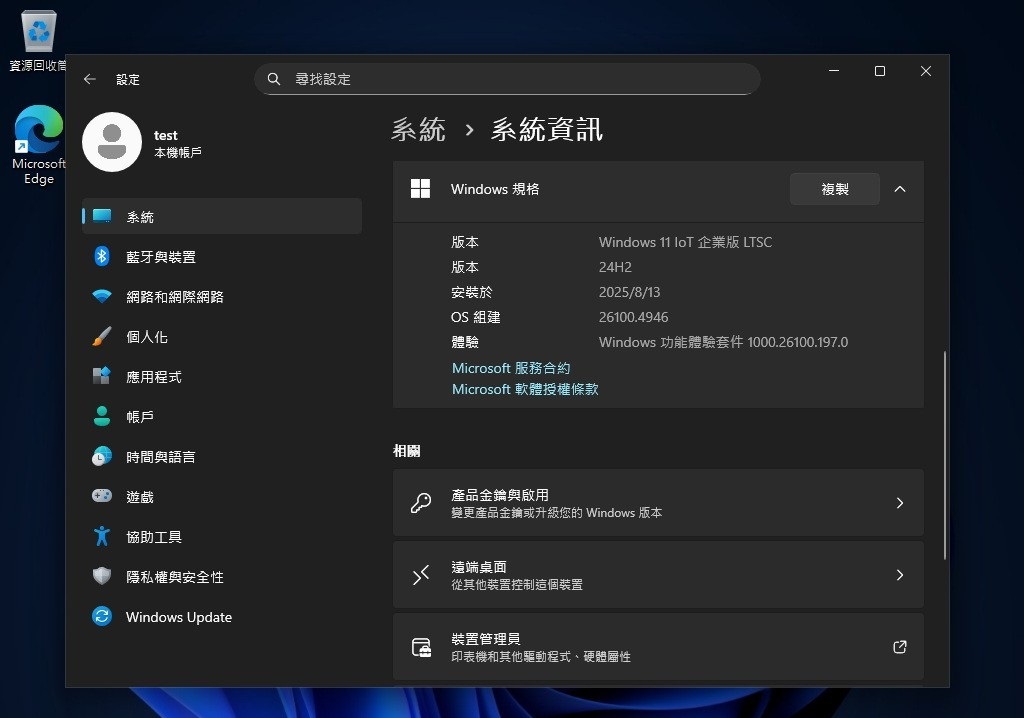Collapse the Windows 規格 section chevron
Viewport: 1024px width, 718px height.
(900, 189)
